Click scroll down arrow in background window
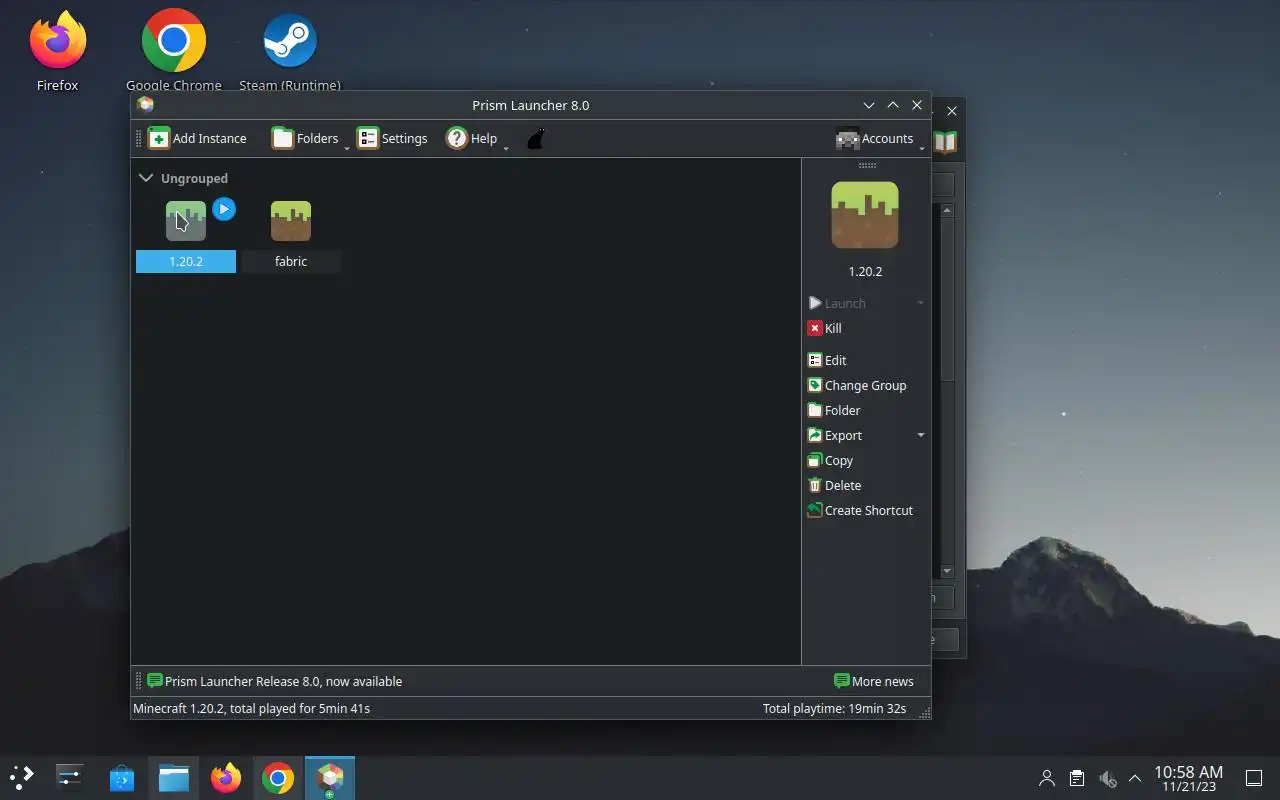Screen dimensions: 1280x800 [947, 571]
